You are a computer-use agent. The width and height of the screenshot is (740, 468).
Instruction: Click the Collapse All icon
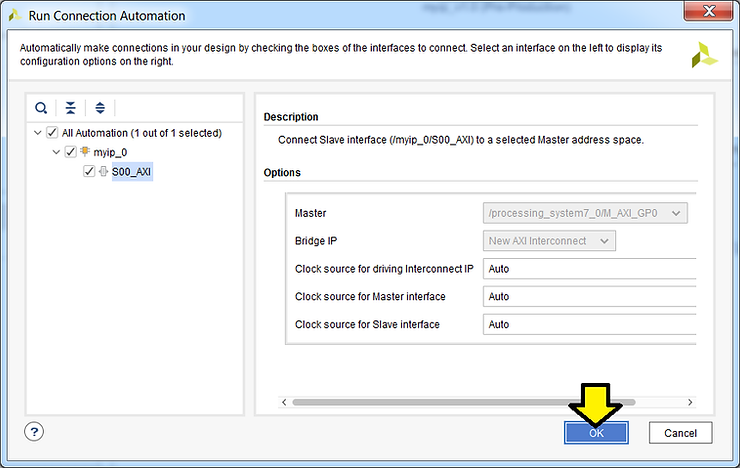(70, 108)
